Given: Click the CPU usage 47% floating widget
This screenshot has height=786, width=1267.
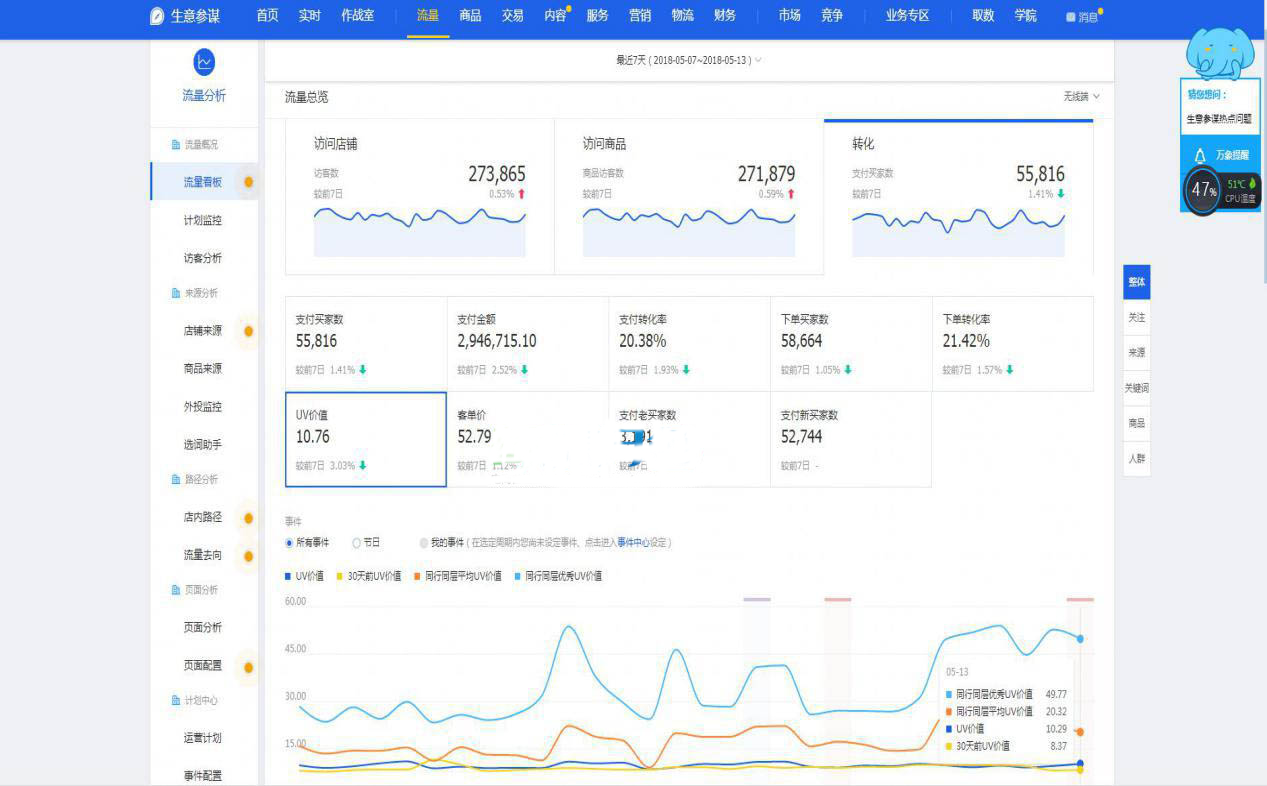Looking at the screenshot, I should tap(1203, 190).
